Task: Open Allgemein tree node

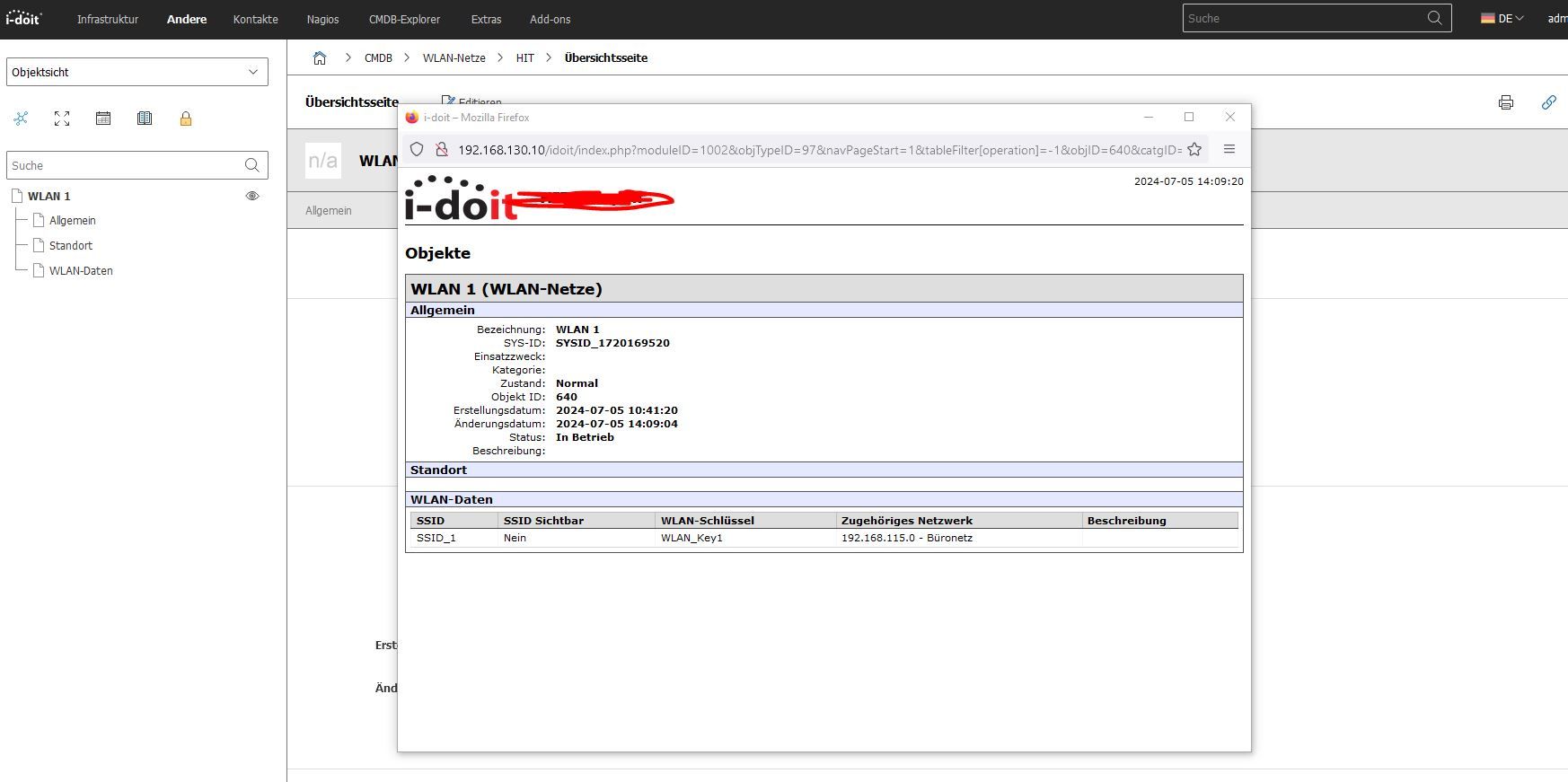Action: [73, 220]
